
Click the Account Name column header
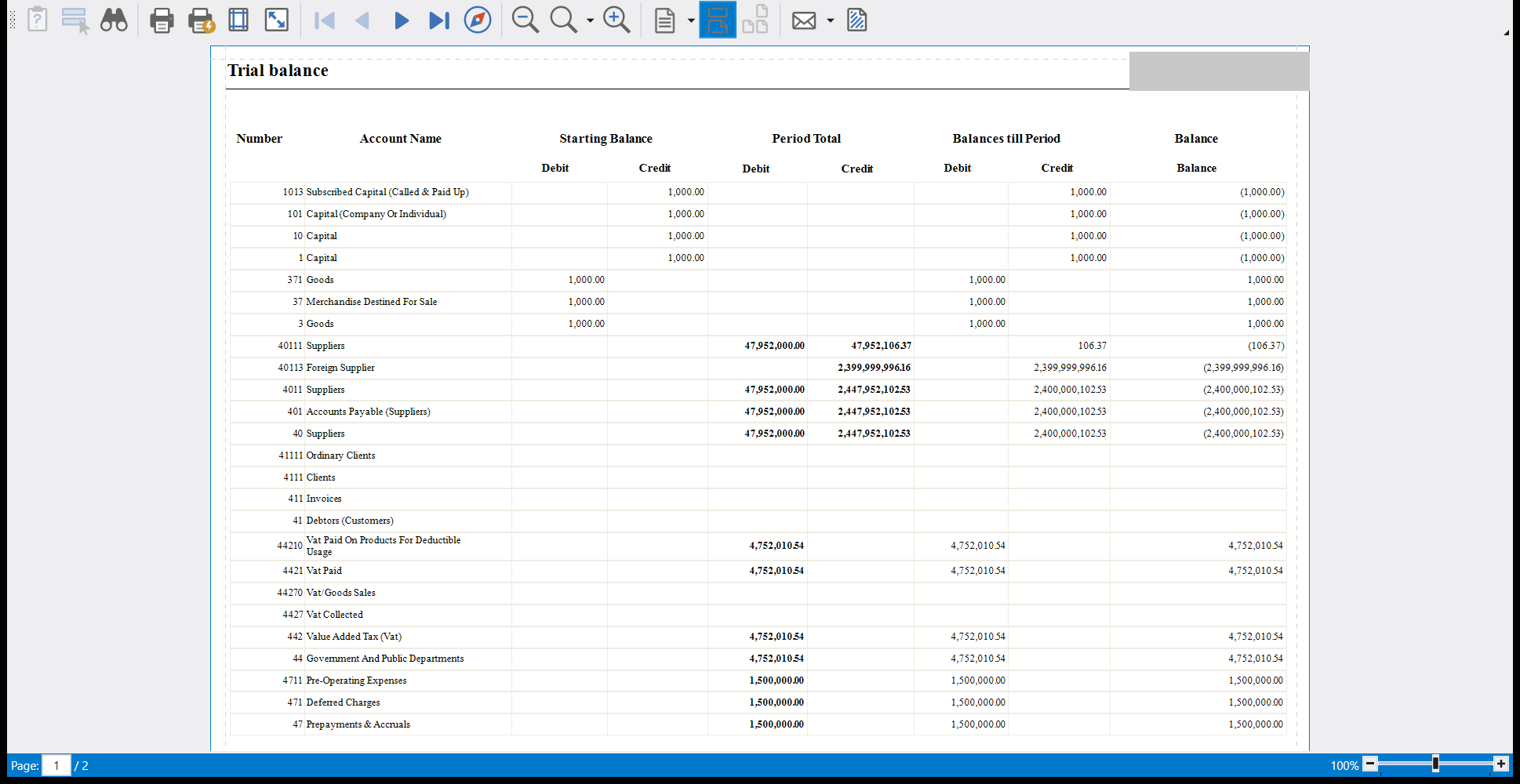(x=400, y=138)
